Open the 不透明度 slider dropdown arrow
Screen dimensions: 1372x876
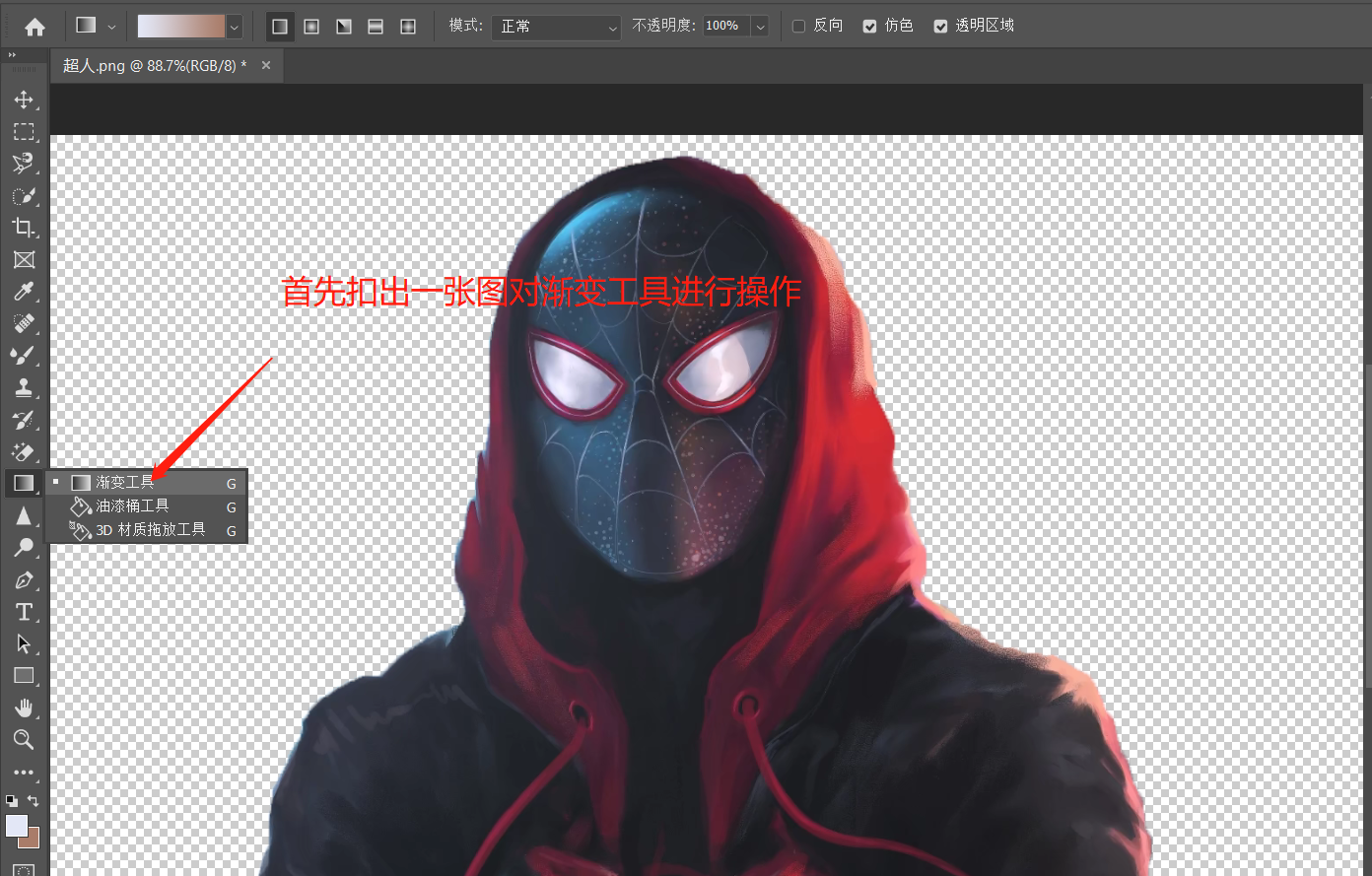click(760, 27)
